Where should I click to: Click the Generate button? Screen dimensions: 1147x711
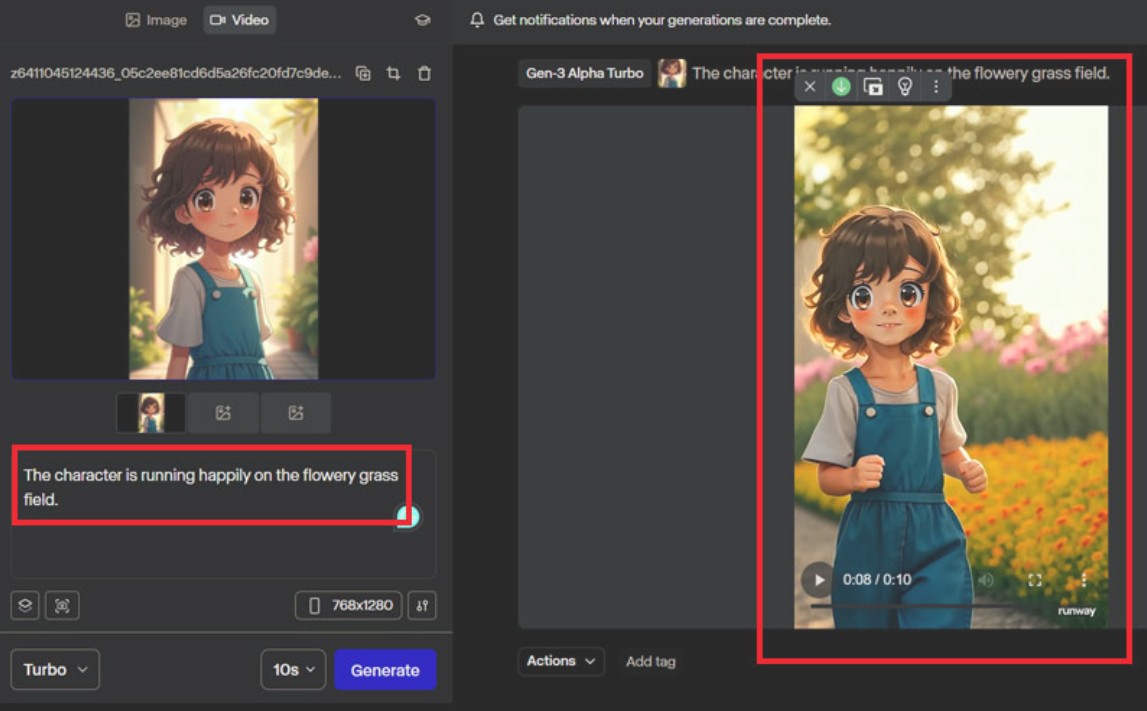[385, 670]
